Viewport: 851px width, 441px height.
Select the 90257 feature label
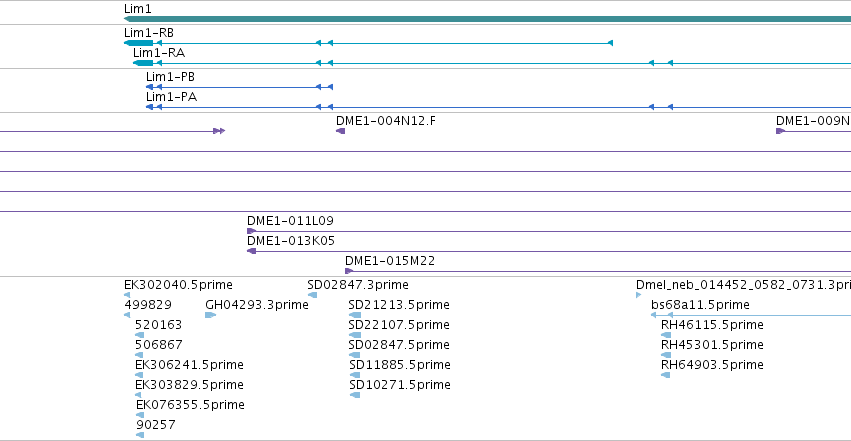156,424
